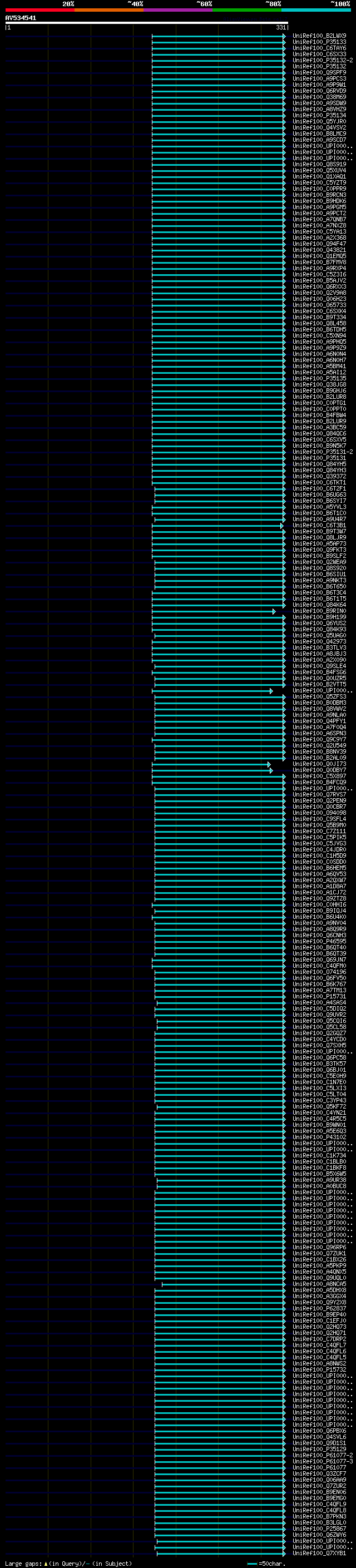
Task: Open UniRef100_A7QNB7 hit
Action: tap(319, 220)
